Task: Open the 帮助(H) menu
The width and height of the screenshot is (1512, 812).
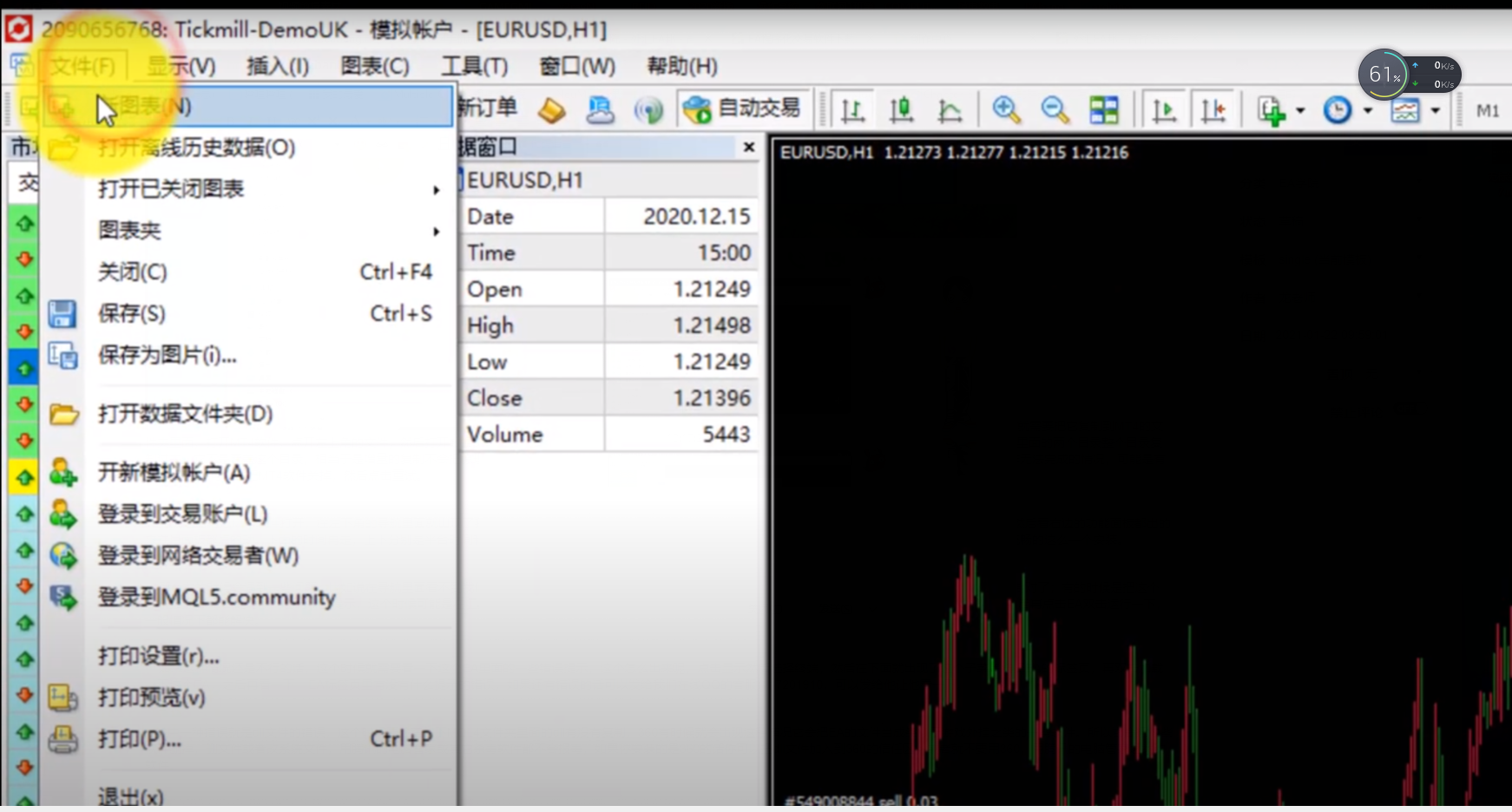Action: [x=682, y=66]
